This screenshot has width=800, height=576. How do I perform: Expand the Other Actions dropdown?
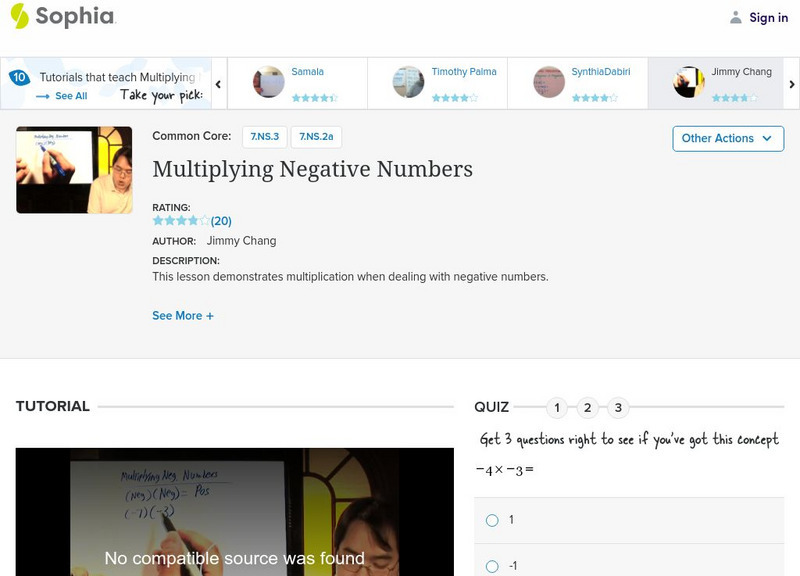click(x=728, y=139)
